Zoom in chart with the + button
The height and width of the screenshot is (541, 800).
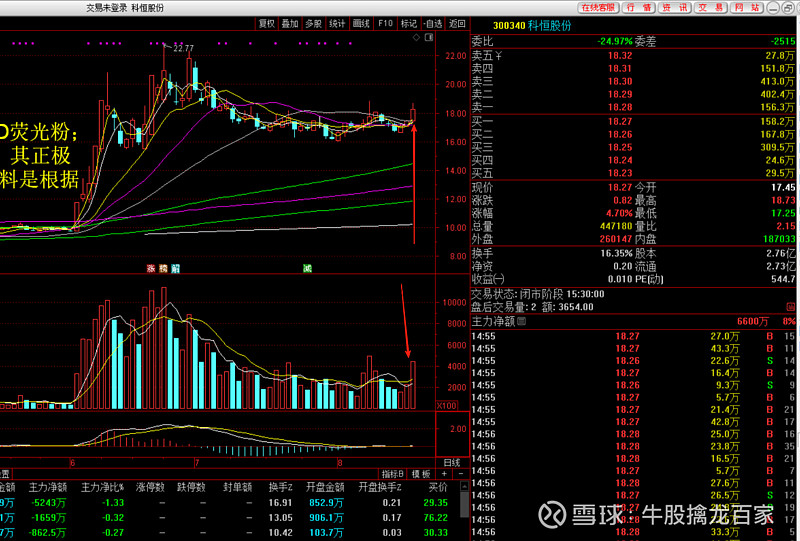[x=444, y=474]
